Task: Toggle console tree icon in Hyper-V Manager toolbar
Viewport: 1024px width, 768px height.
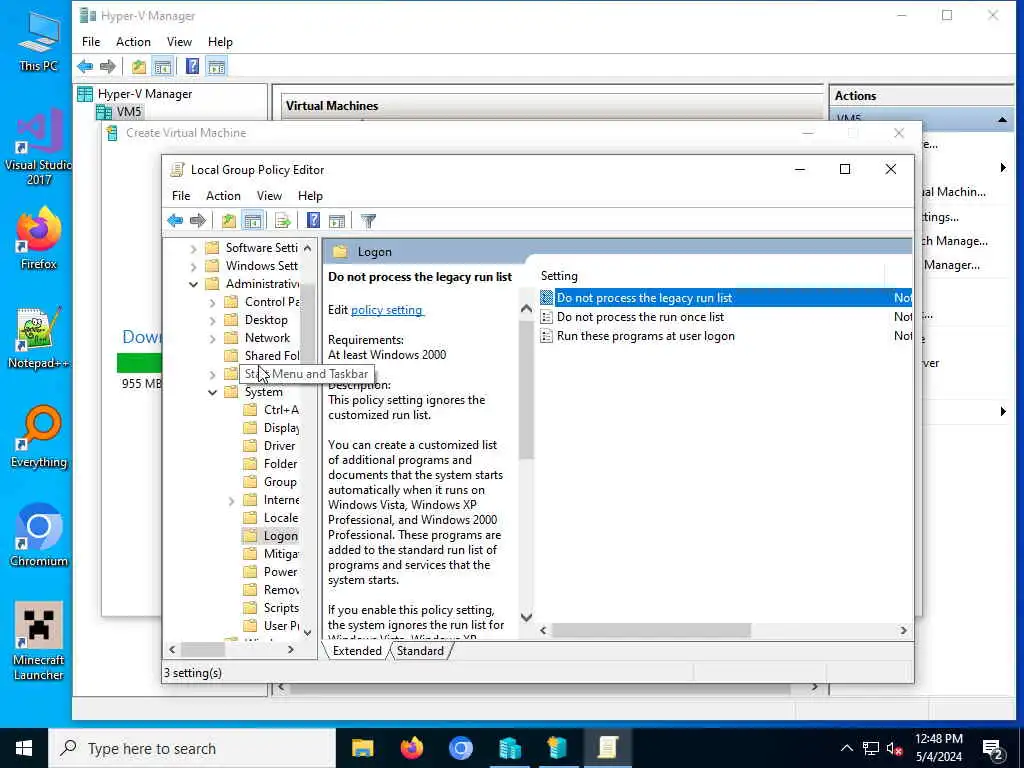Action: pyautogui.click(x=163, y=66)
